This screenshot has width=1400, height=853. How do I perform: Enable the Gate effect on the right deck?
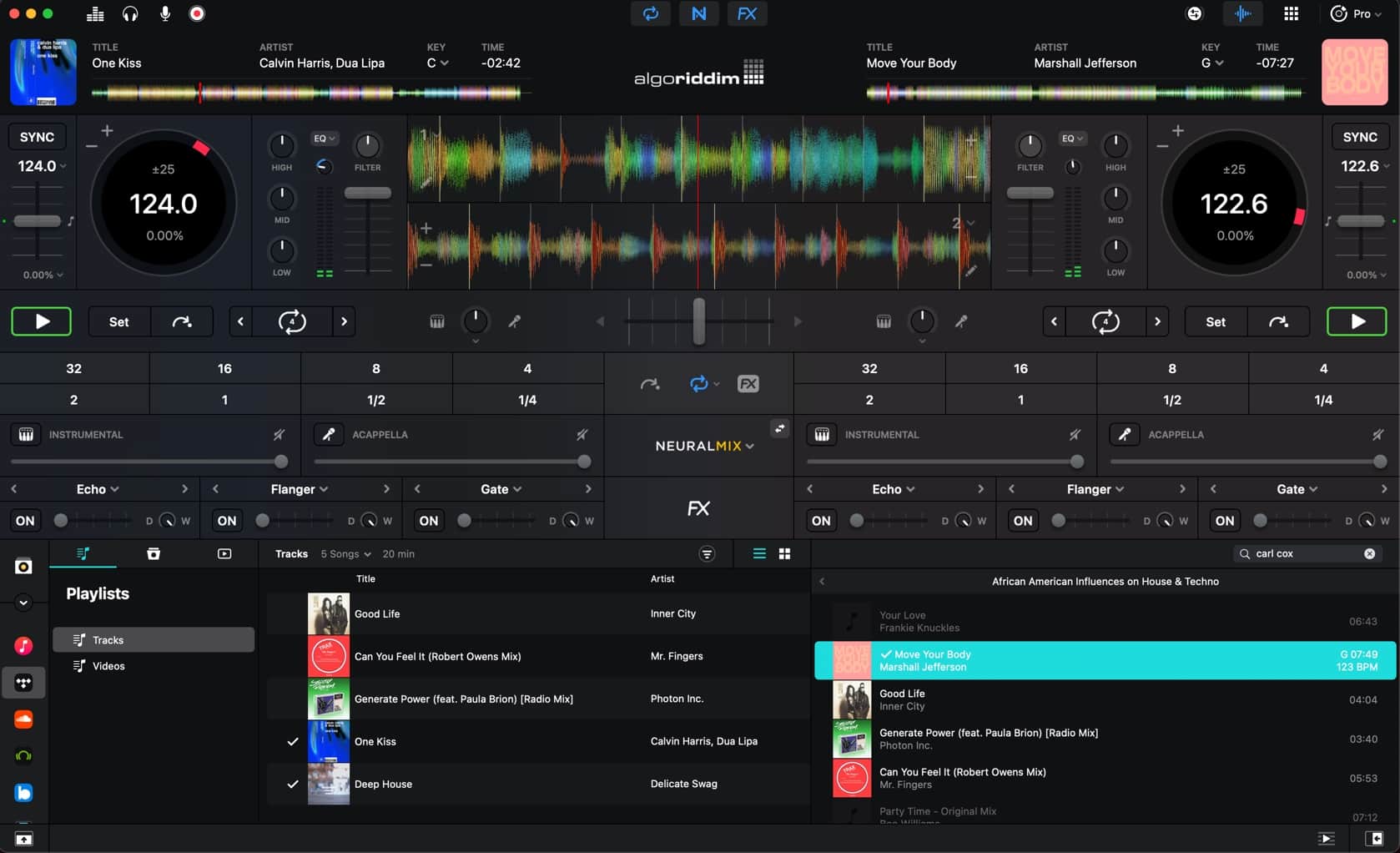pyautogui.click(x=1224, y=520)
